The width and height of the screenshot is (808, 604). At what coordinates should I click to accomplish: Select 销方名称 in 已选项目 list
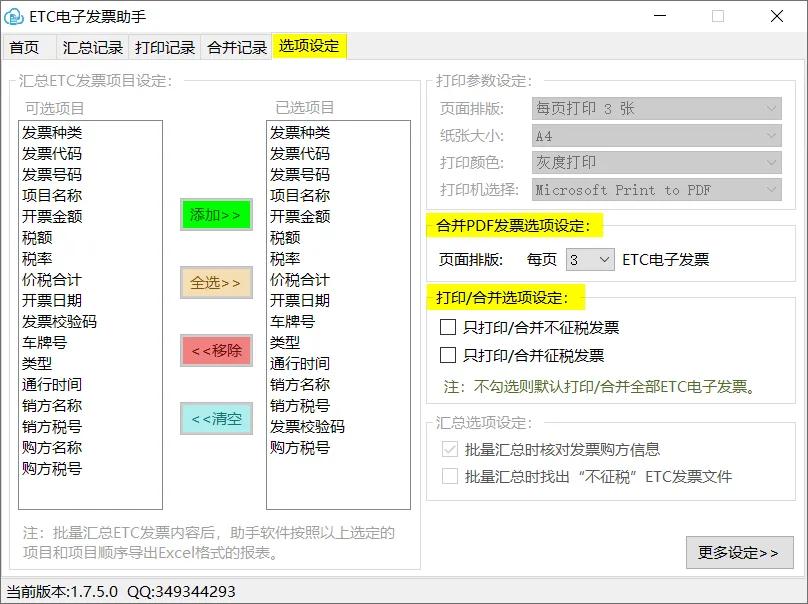pyautogui.click(x=300, y=384)
